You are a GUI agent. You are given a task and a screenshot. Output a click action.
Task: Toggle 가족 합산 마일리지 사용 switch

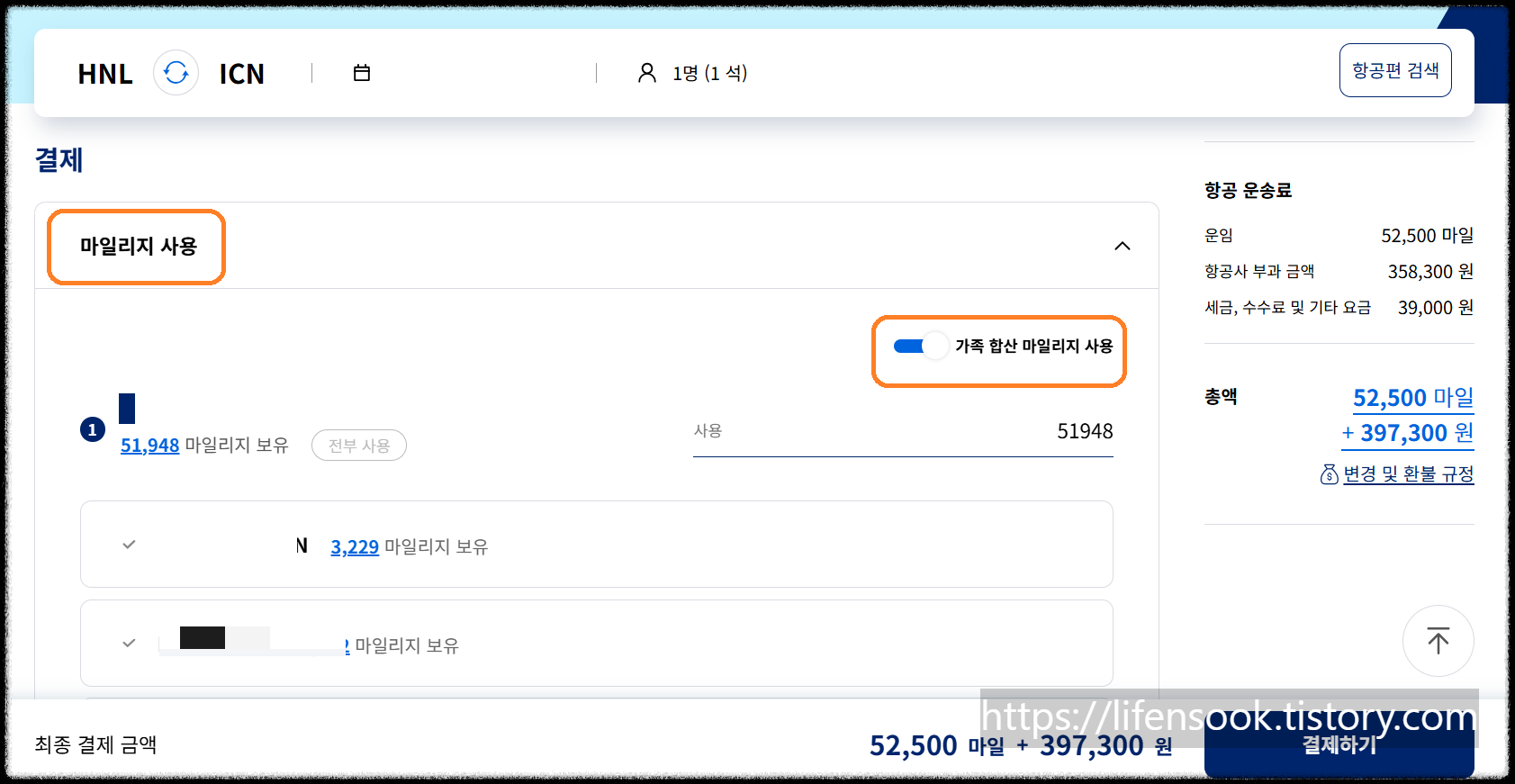coord(920,346)
